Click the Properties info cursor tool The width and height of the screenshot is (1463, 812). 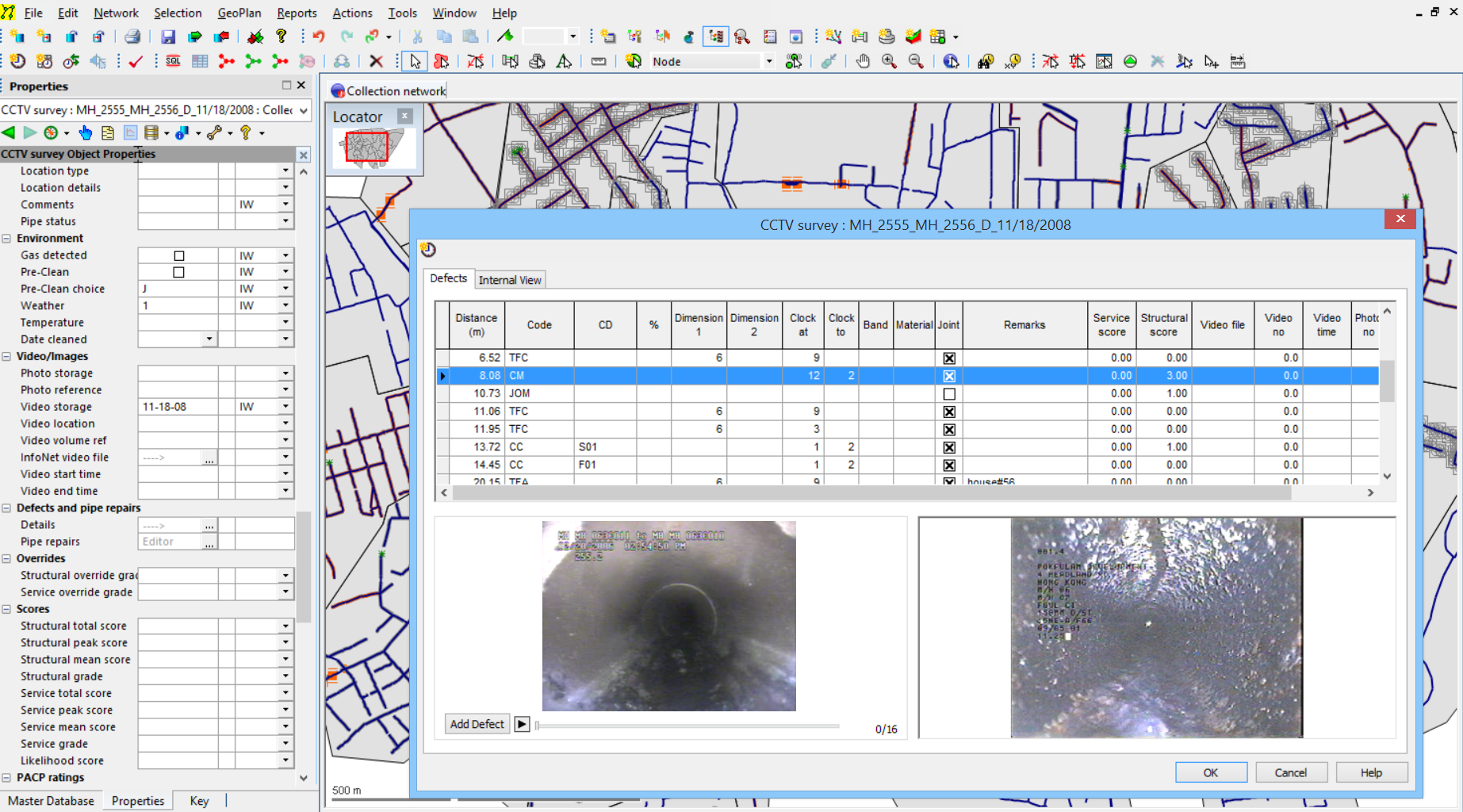(951, 61)
